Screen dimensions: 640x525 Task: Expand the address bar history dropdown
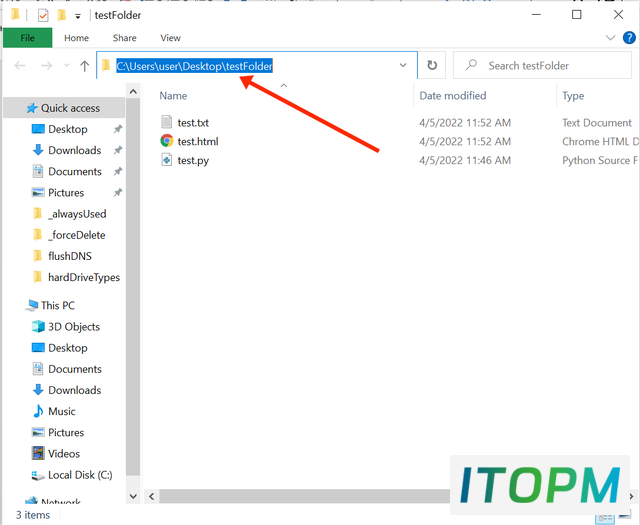click(403, 65)
